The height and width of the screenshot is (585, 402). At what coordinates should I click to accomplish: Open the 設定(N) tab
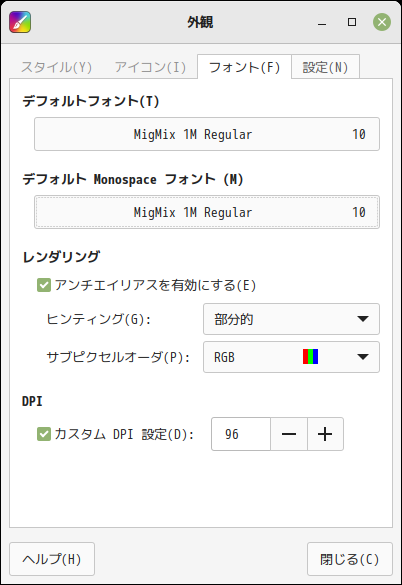[x=325, y=67]
